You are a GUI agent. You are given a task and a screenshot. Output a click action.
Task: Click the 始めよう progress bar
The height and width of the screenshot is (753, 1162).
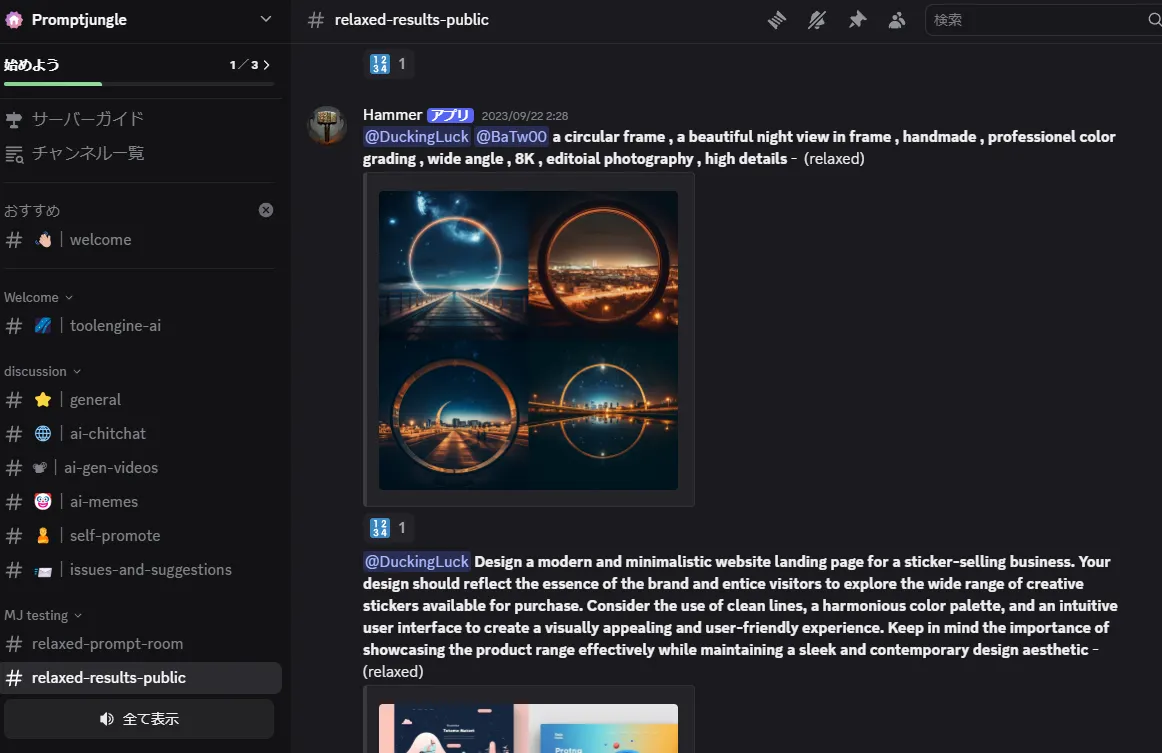[x=138, y=84]
